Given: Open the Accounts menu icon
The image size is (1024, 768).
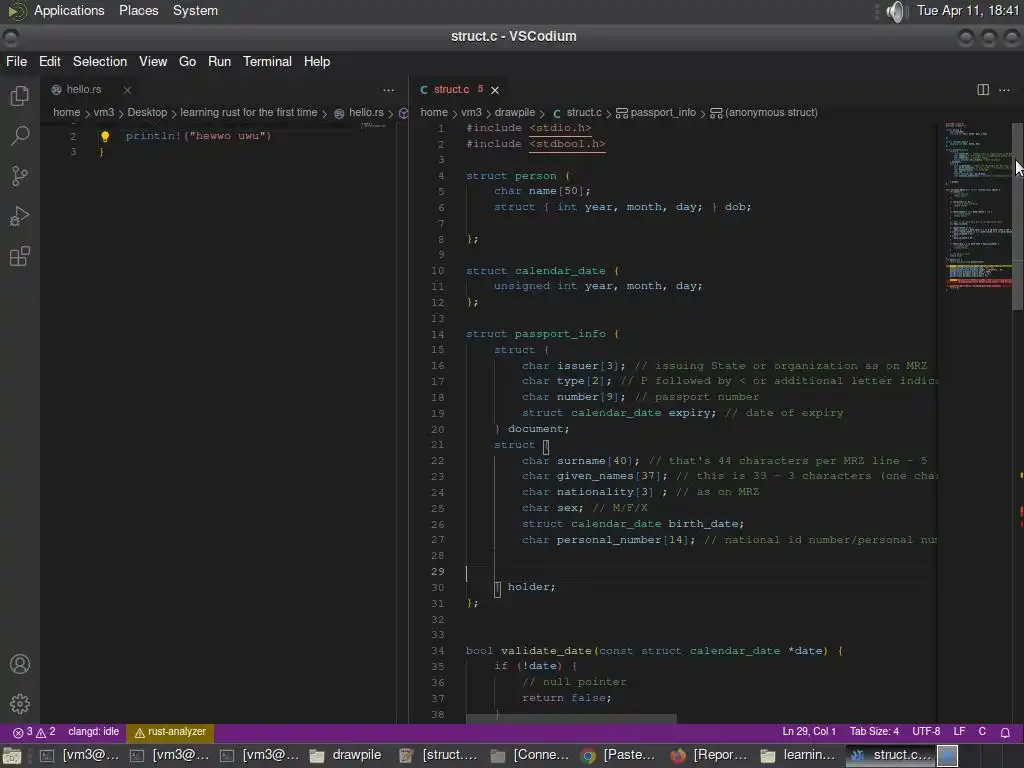Looking at the screenshot, I should click(x=20, y=664).
